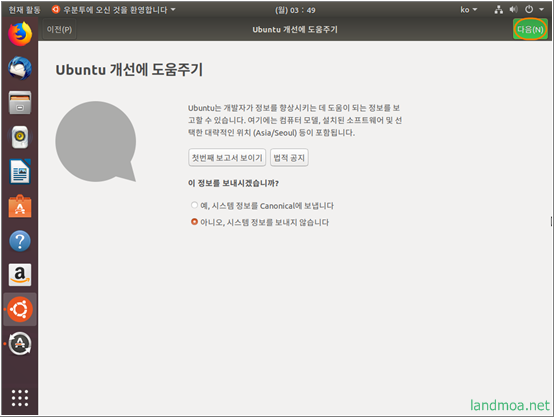Open the Files manager icon
The image size is (554, 417).
pos(20,103)
